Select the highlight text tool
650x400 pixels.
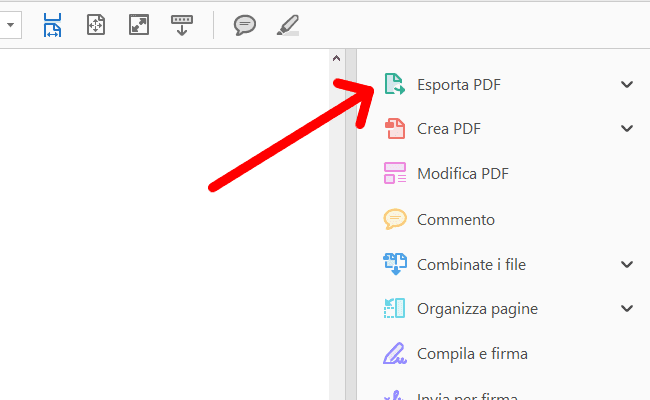pyautogui.click(x=287, y=25)
